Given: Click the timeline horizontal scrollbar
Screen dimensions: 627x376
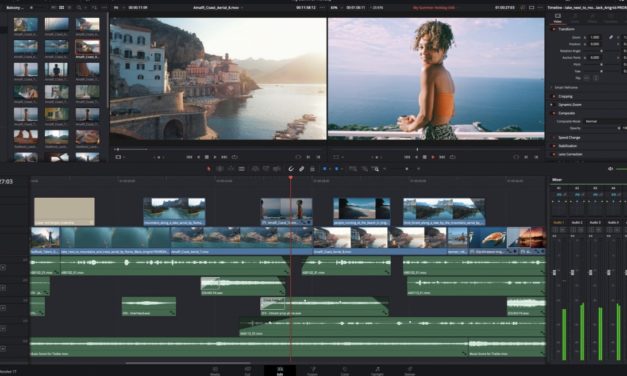Looking at the screenshot, I should tap(188, 363).
